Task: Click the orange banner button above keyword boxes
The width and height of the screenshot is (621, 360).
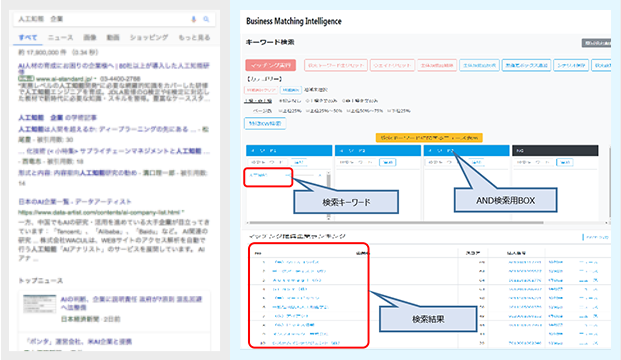Action: pos(429,138)
